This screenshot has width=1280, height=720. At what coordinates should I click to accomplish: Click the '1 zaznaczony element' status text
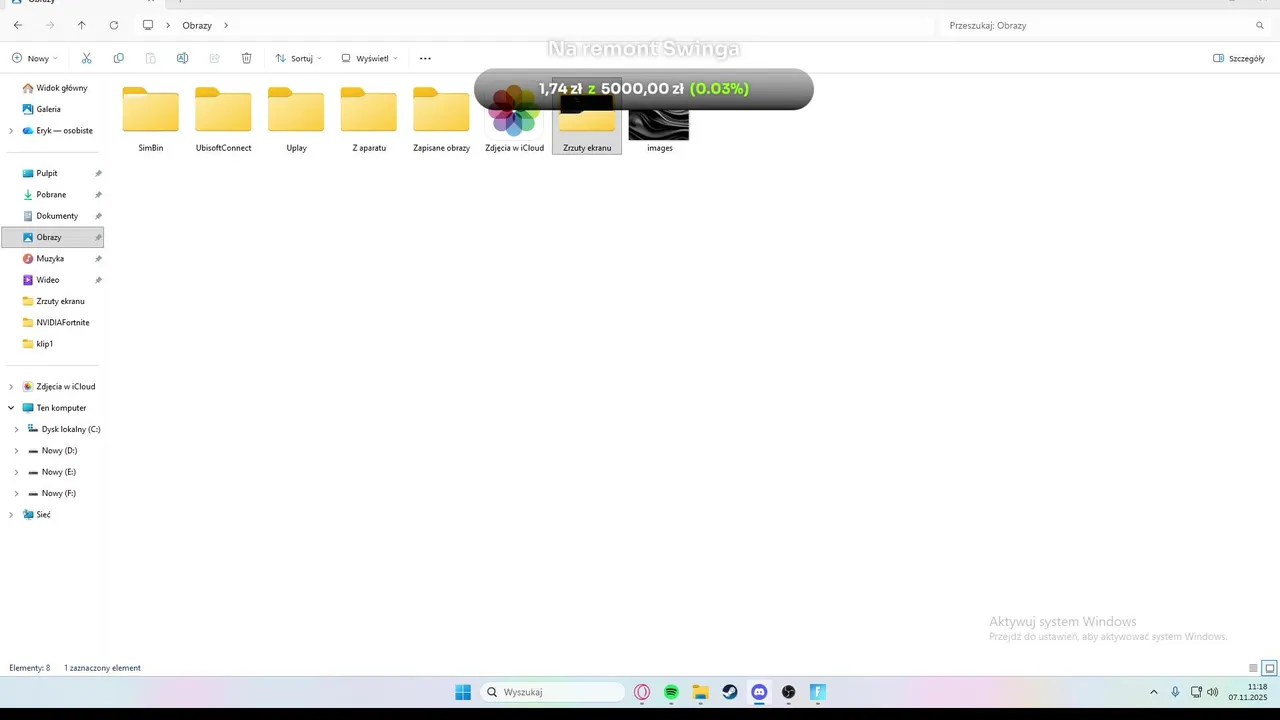point(102,668)
